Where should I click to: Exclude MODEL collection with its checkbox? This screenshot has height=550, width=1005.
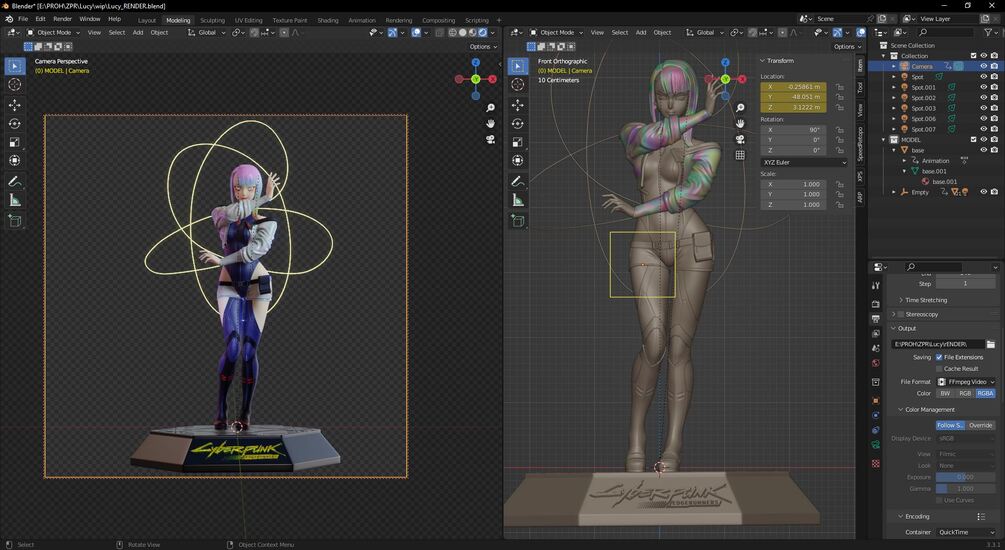click(973, 140)
